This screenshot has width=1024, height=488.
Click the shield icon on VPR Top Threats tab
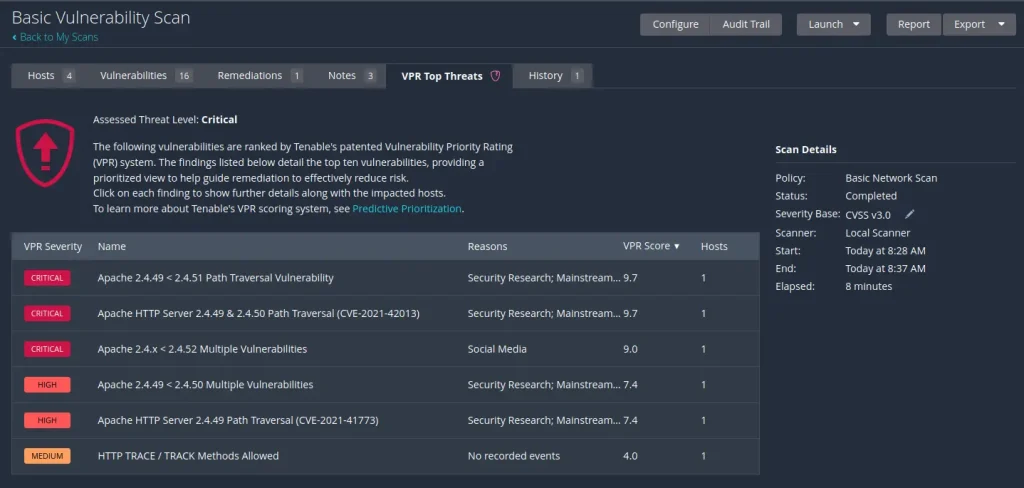click(495, 76)
